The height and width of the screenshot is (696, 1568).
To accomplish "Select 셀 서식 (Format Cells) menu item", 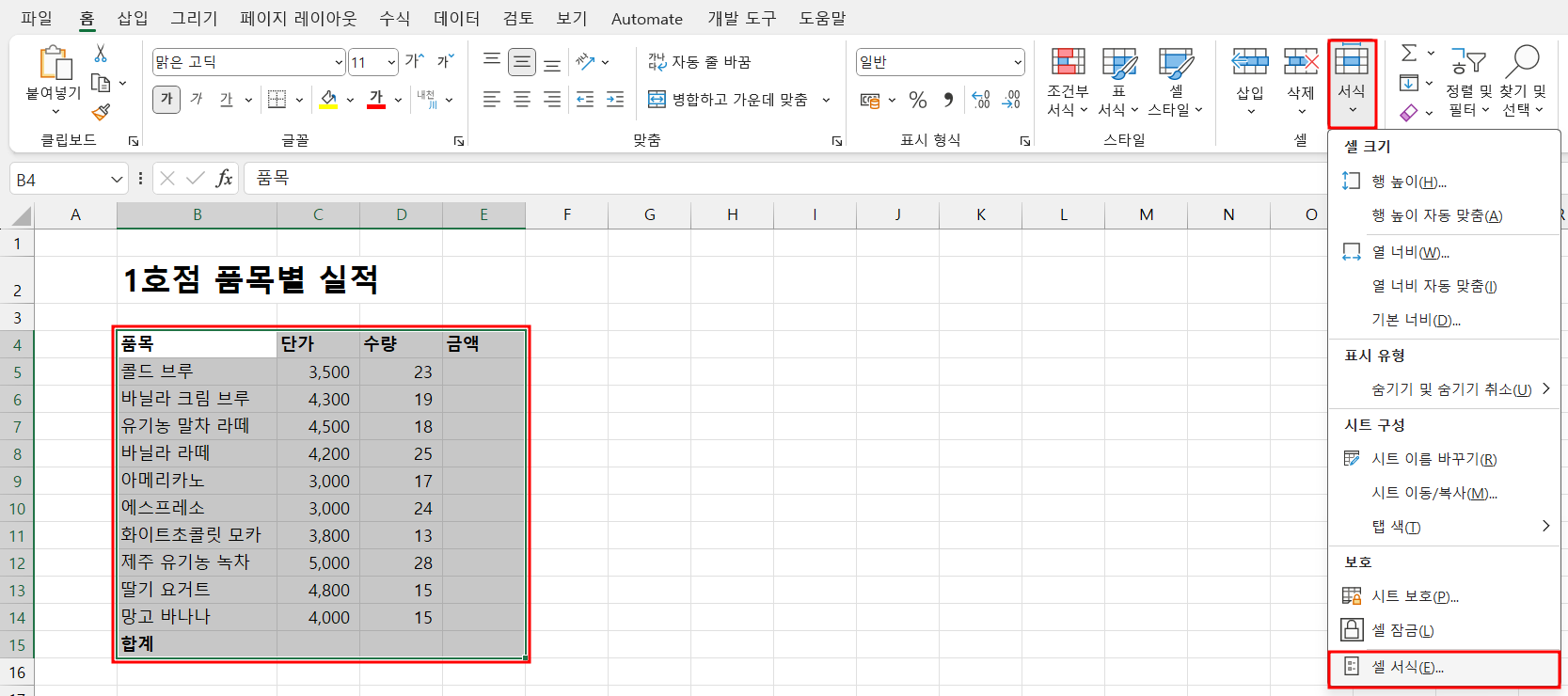I will (1443, 667).
